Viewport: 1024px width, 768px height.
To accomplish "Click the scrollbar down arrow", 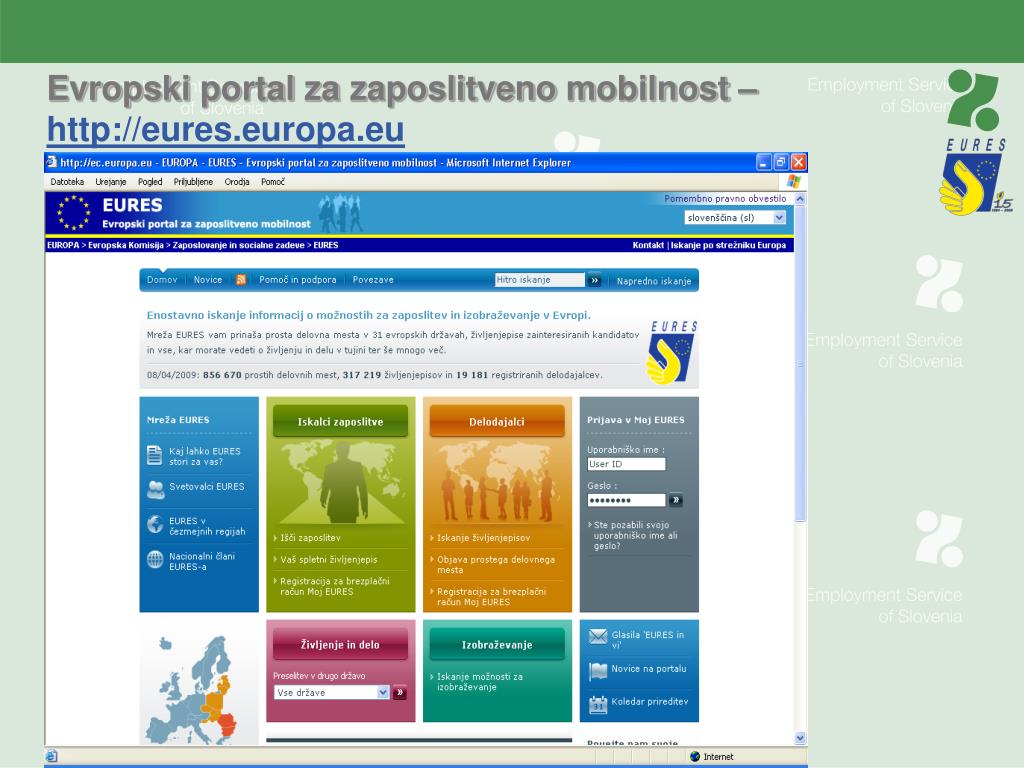I will pos(800,739).
